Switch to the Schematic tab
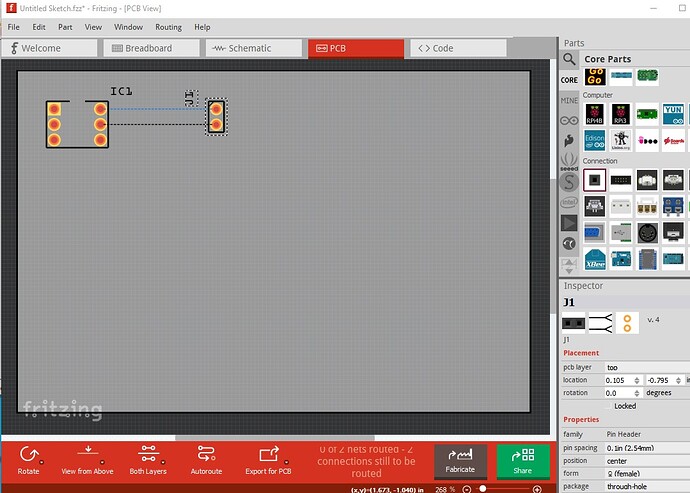 point(253,48)
